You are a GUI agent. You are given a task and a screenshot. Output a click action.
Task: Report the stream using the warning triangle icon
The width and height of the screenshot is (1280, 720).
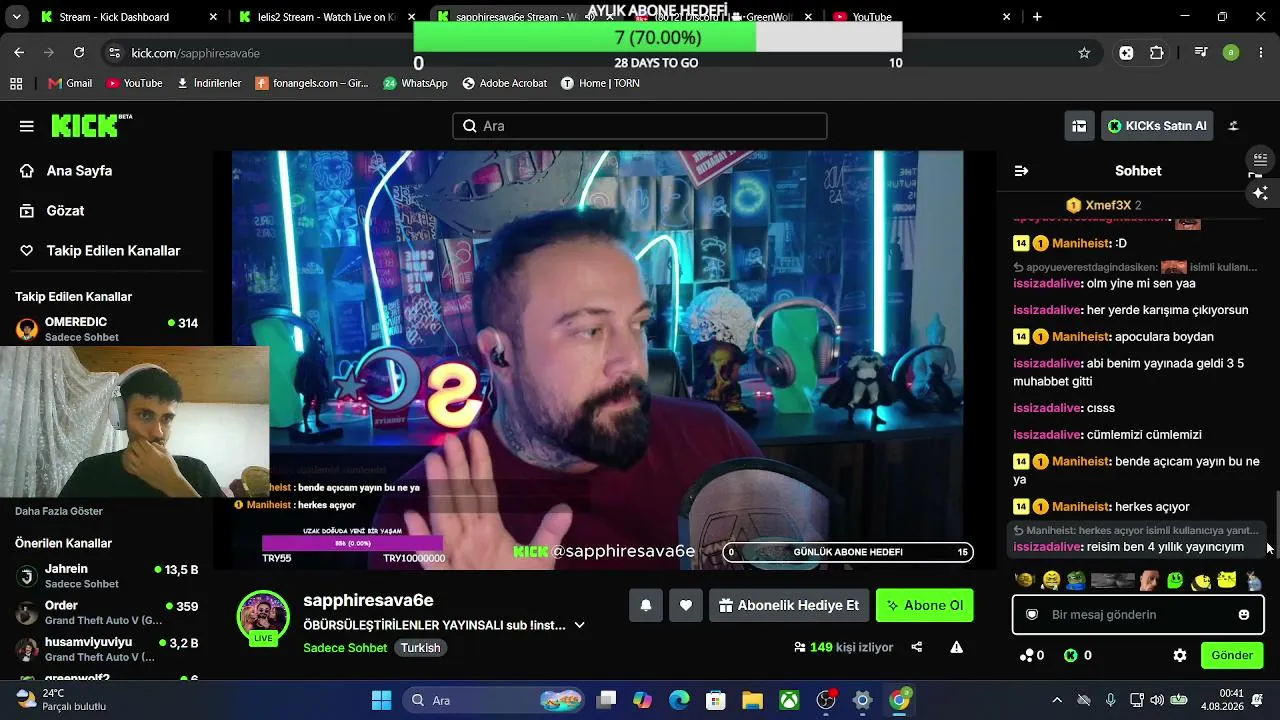pyautogui.click(x=957, y=647)
